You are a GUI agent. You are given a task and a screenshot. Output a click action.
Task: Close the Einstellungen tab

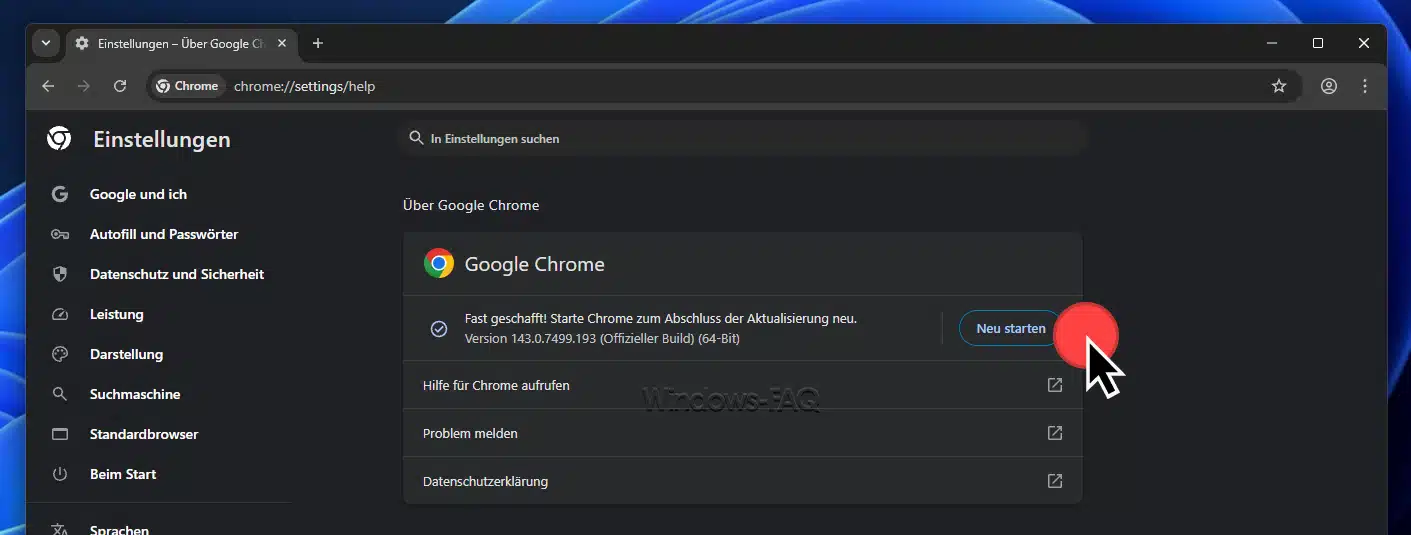[x=282, y=44]
